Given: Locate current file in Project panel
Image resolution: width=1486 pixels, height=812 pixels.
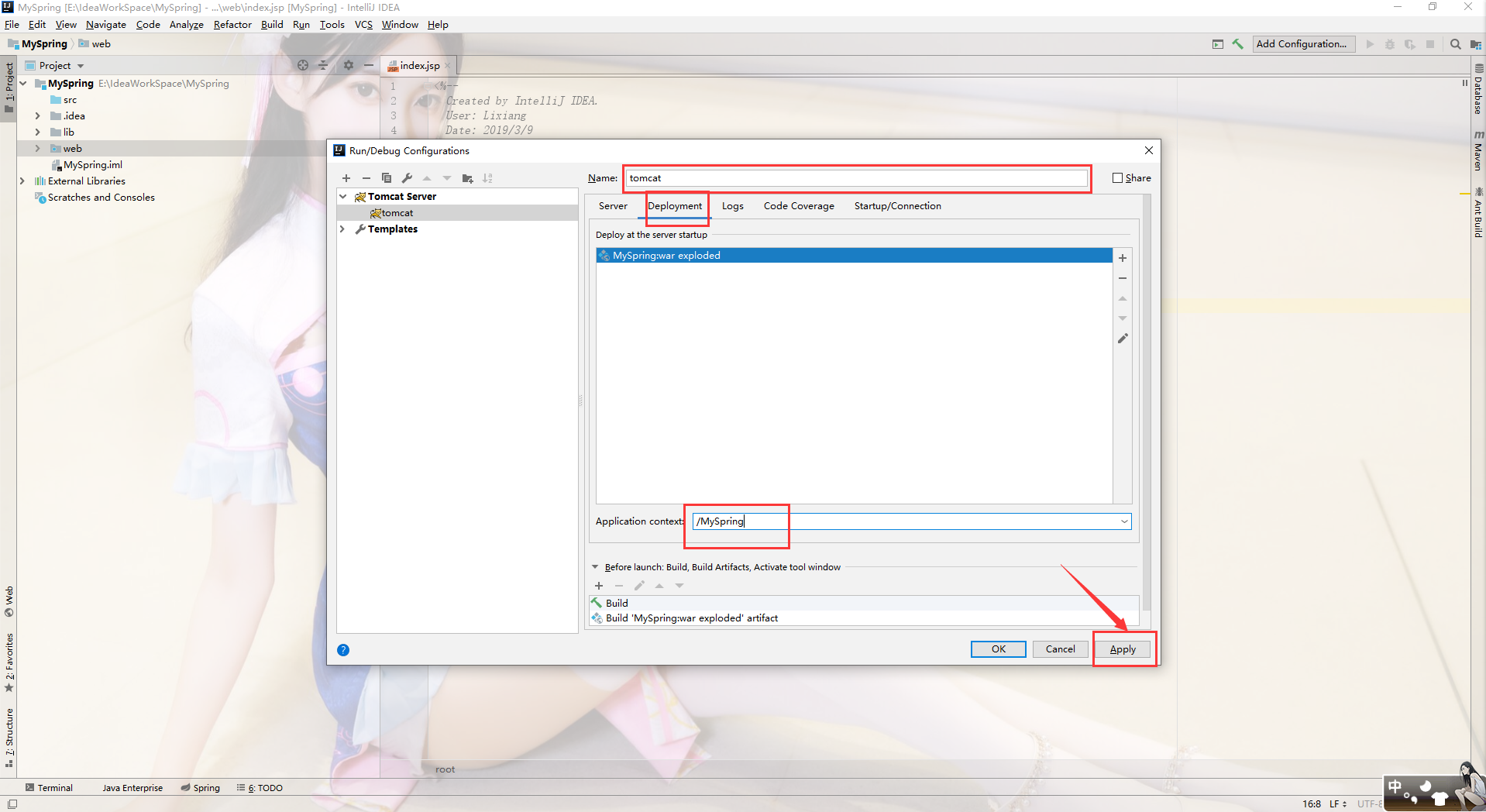Looking at the screenshot, I should tap(303, 65).
